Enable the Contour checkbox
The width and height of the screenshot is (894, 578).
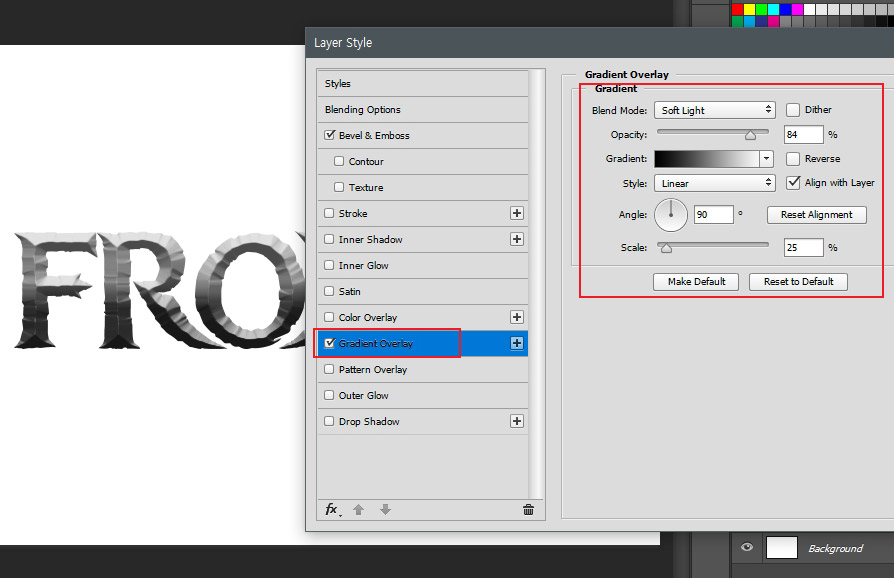tap(339, 161)
